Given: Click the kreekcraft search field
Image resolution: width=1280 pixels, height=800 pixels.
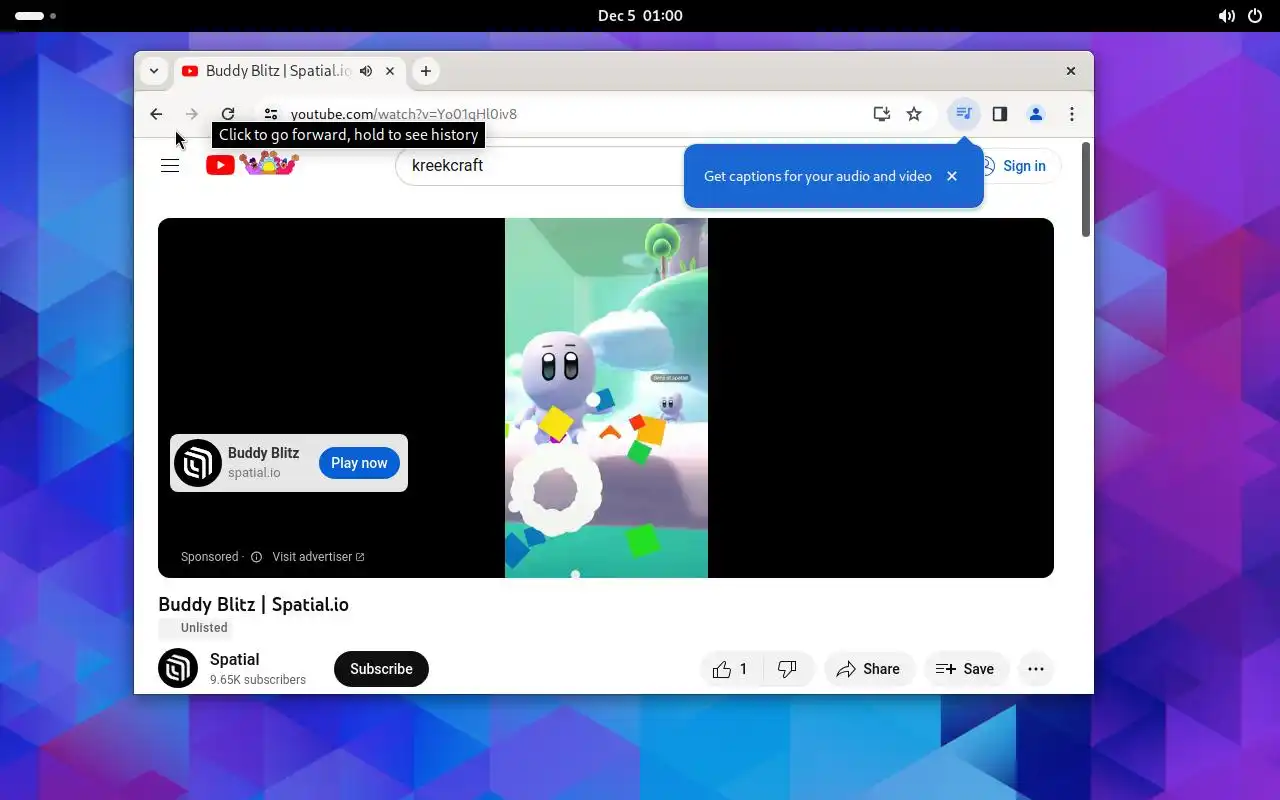Looking at the screenshot, I should point(540,165).
